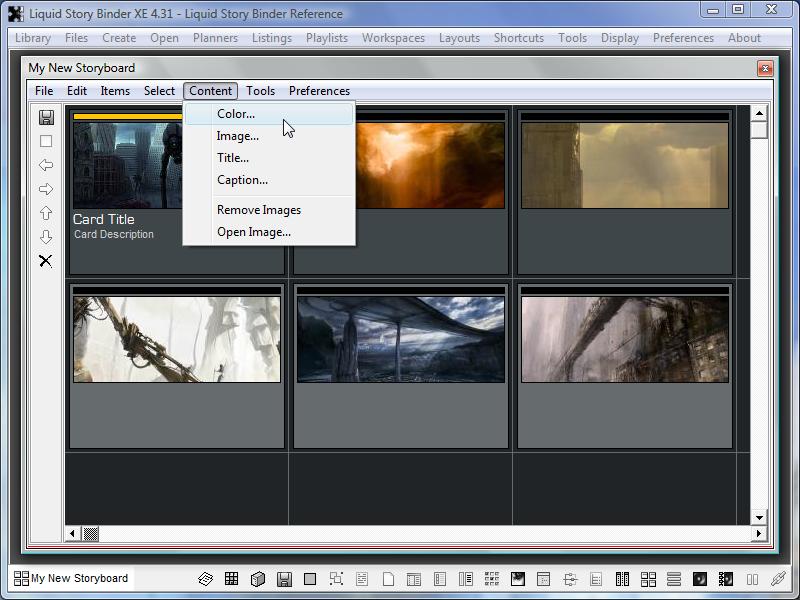Open the Workspaces menu in main menu bar

(x=393, y=38)
